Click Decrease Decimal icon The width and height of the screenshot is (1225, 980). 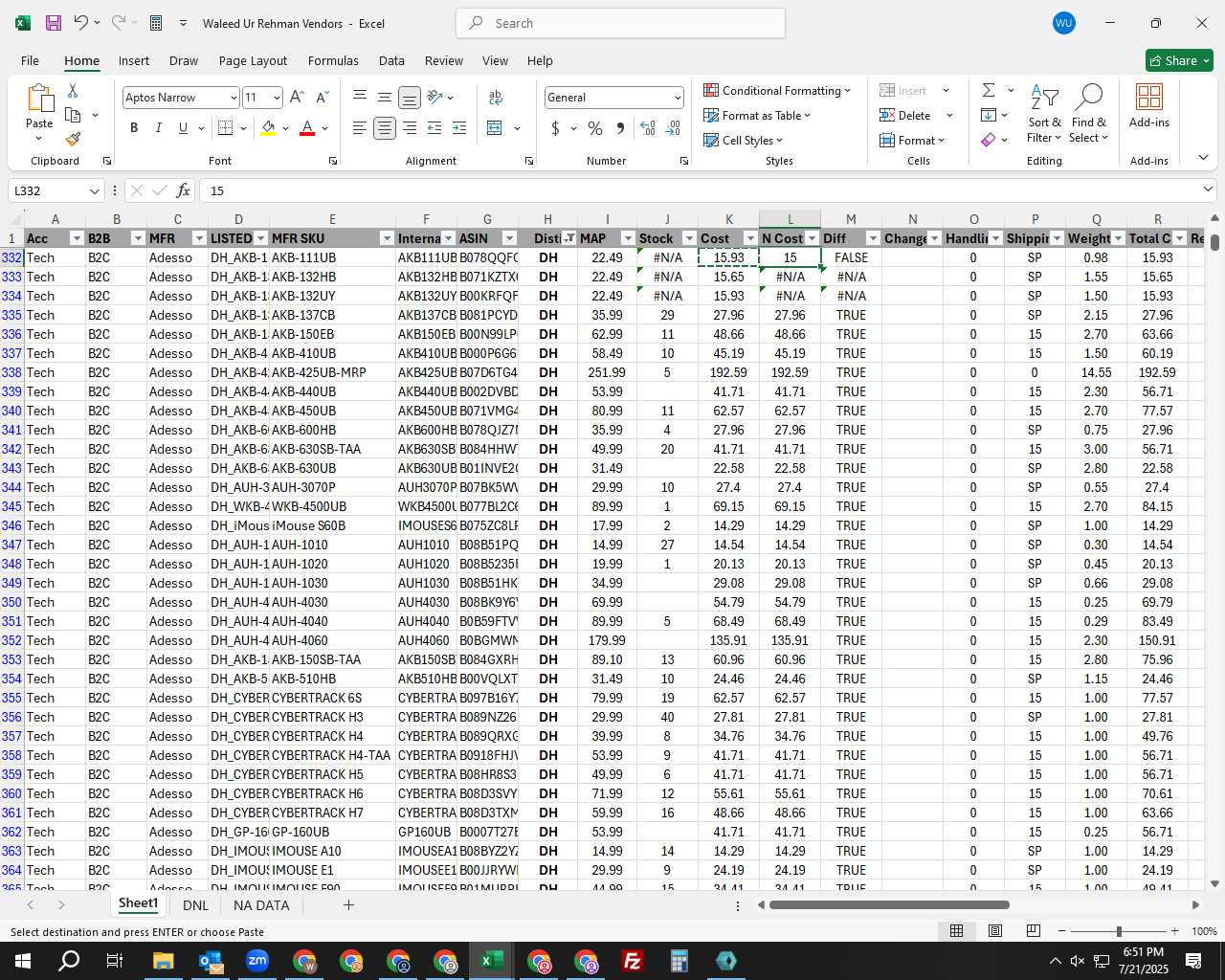pyautogui.click(x=673, y=127)
